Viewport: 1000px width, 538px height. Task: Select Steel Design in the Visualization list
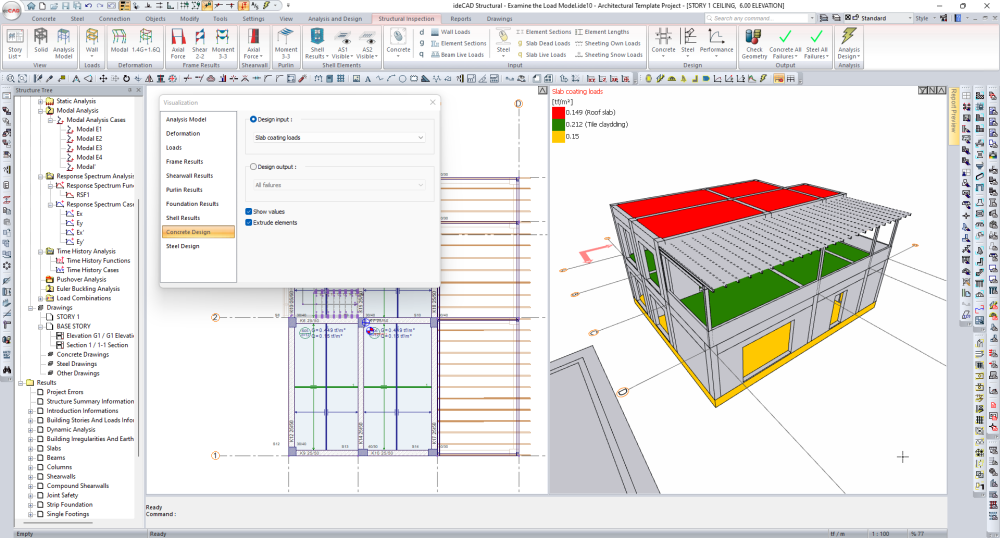click(x=183, y=245)
